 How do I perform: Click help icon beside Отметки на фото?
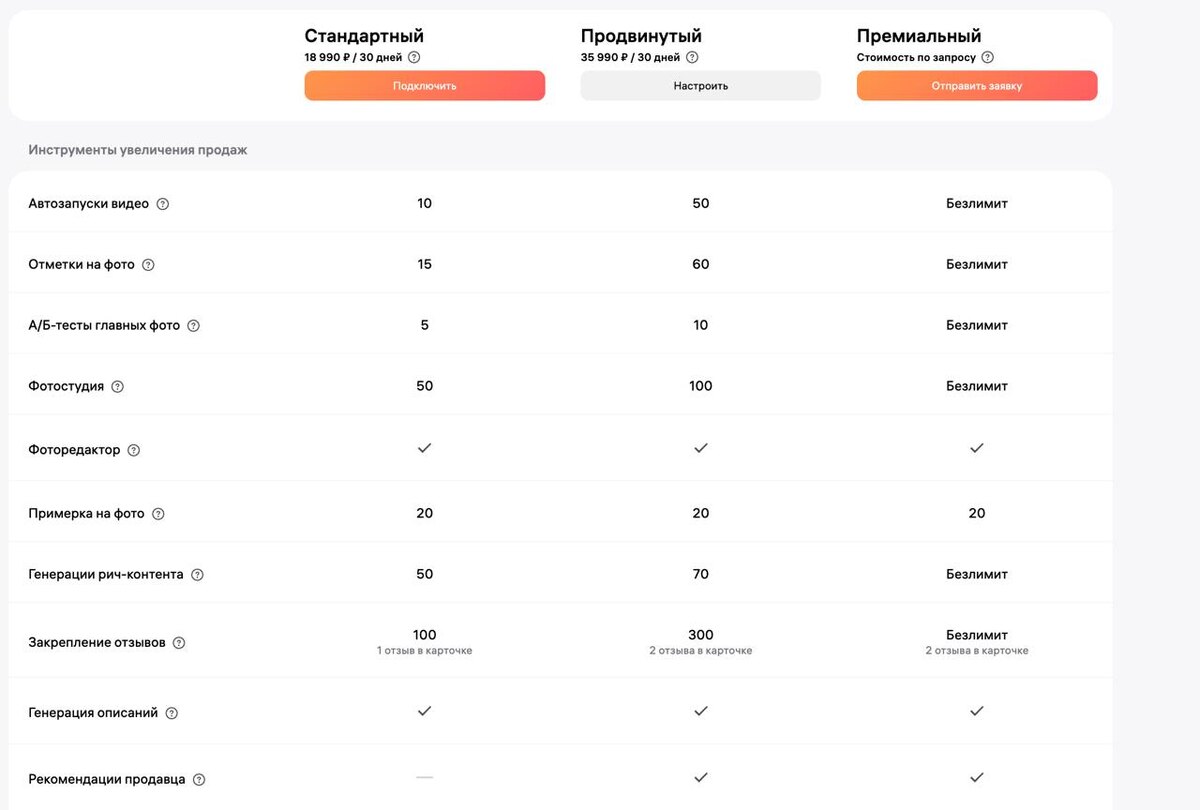[x=148, y=265]
